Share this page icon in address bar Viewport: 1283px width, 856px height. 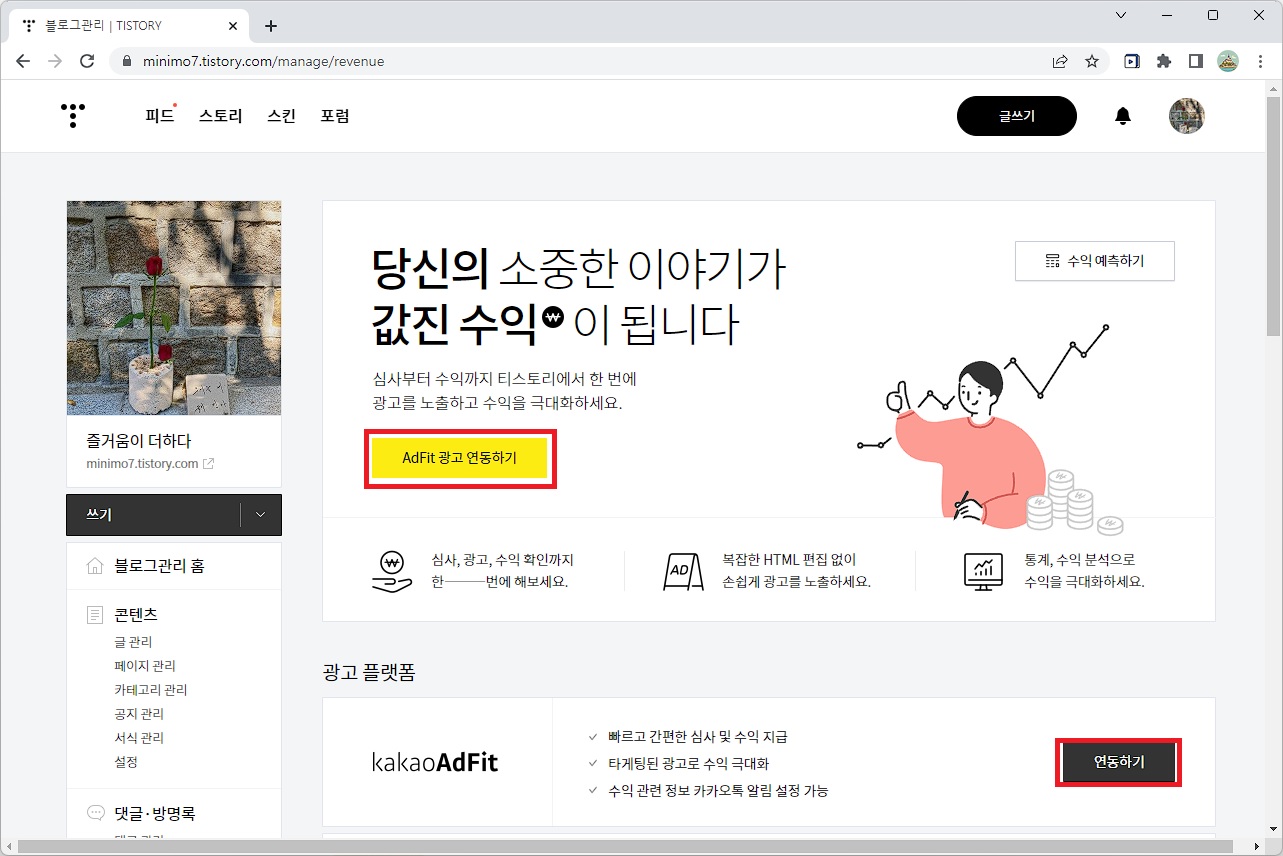1060,61
